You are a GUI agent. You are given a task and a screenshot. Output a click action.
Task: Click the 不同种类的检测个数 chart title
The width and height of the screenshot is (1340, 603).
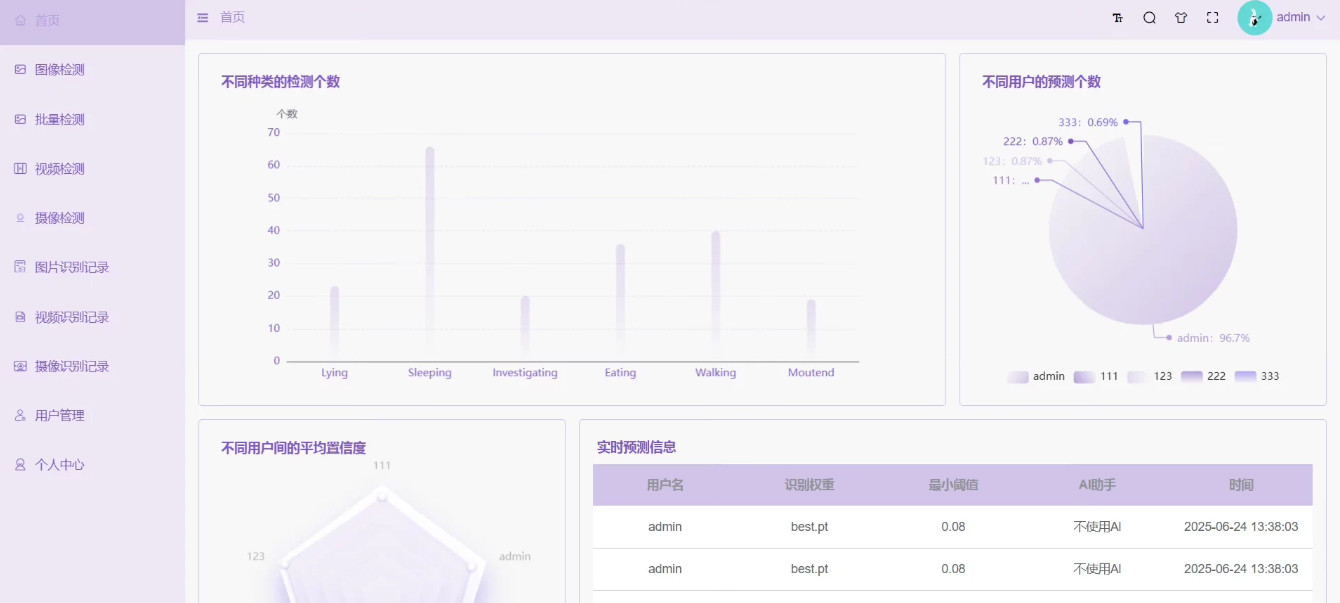280,82
